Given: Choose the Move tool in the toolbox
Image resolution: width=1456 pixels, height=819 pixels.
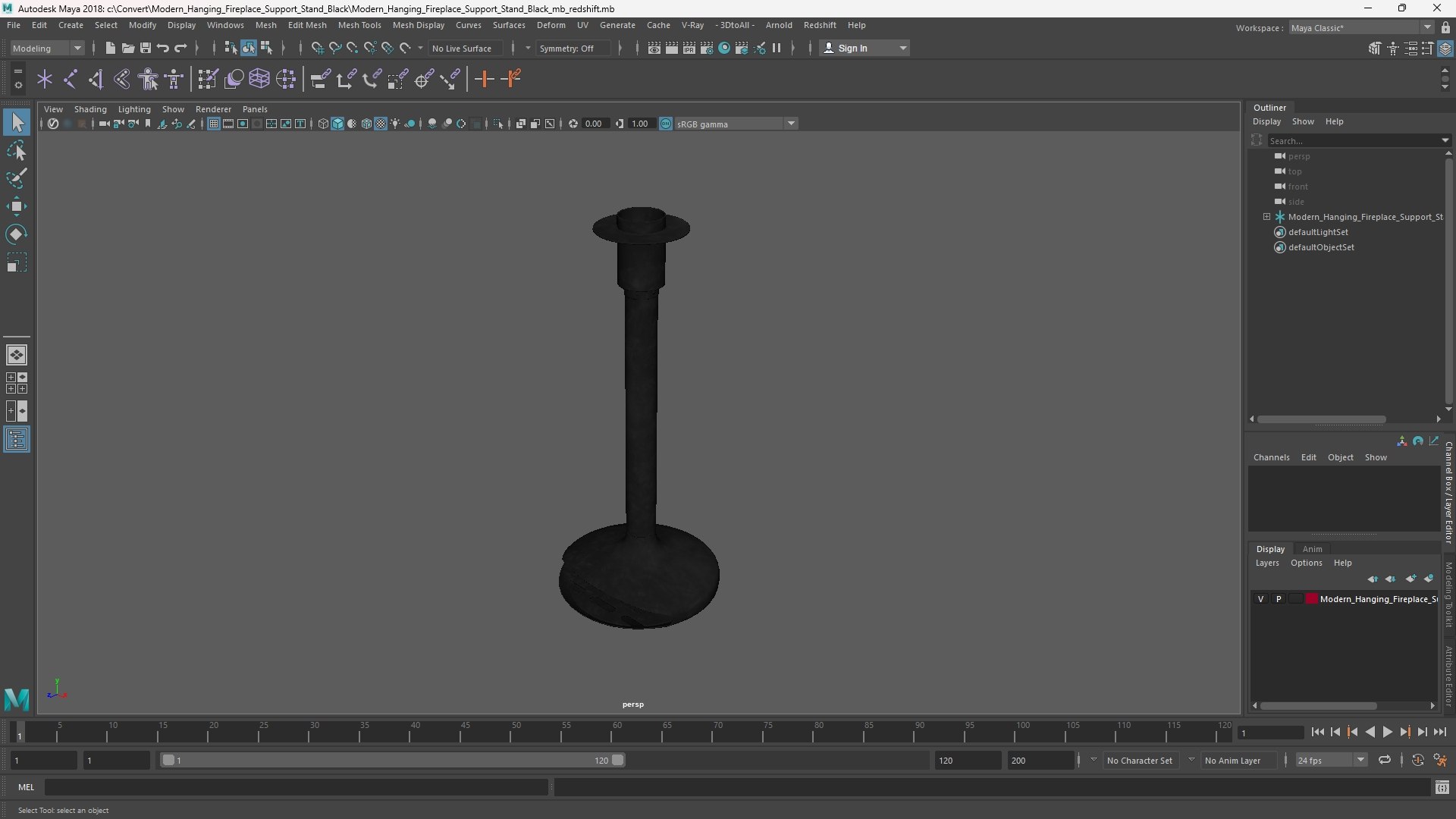Looking at the screenshot, I should pyautogui.click(x=17, y=206).
